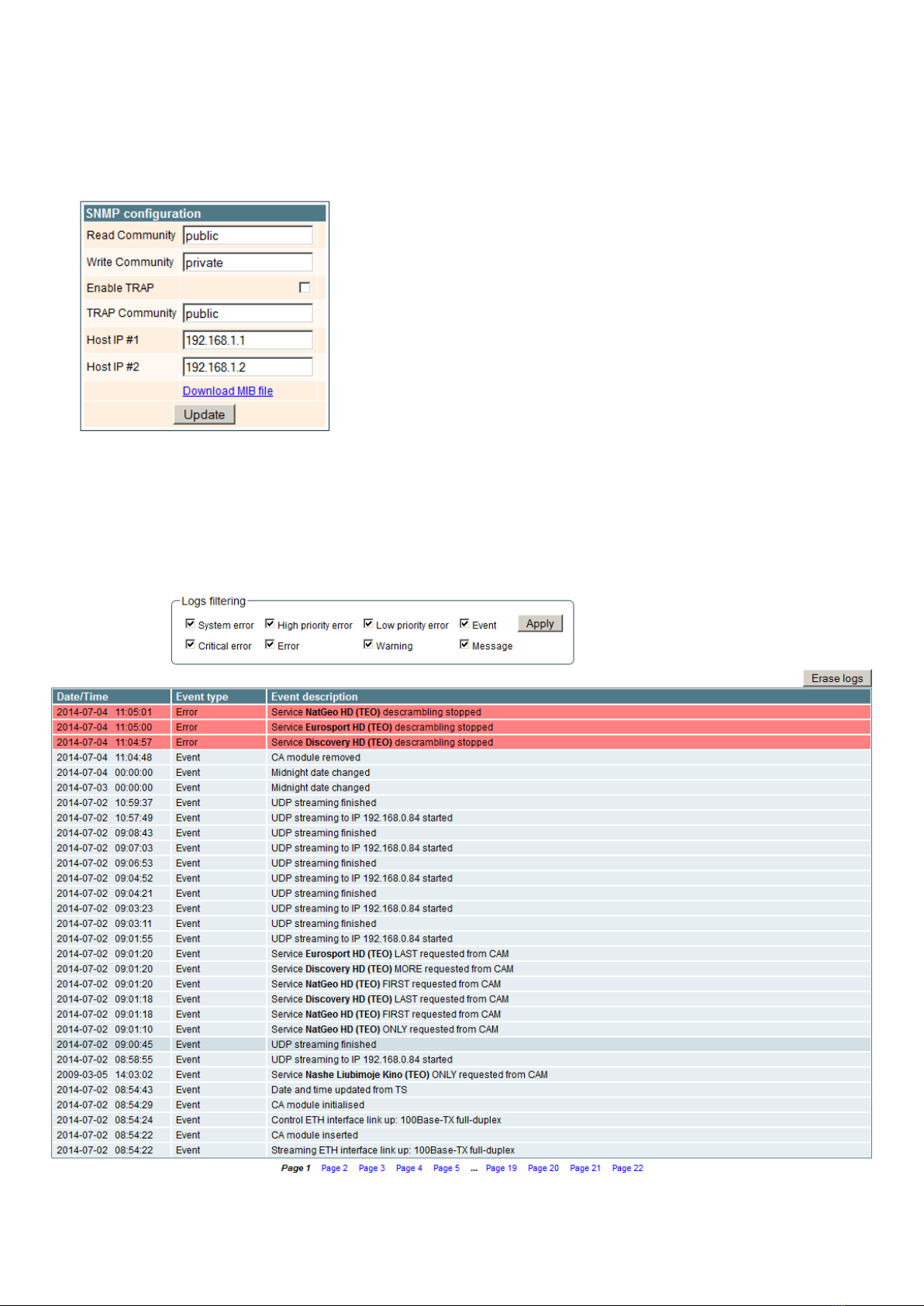Go to Page 5 of logs

(446, 1169)
